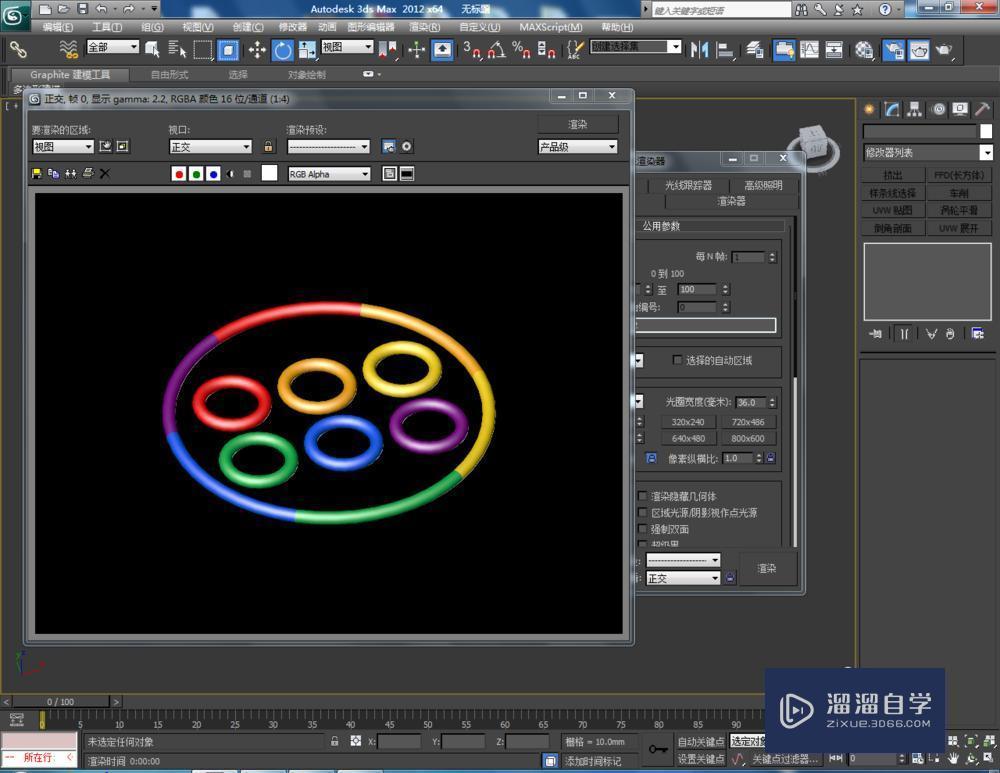Save the rendered image using floppy disk icon
The image size is (1000, 773).
(37, 173)
